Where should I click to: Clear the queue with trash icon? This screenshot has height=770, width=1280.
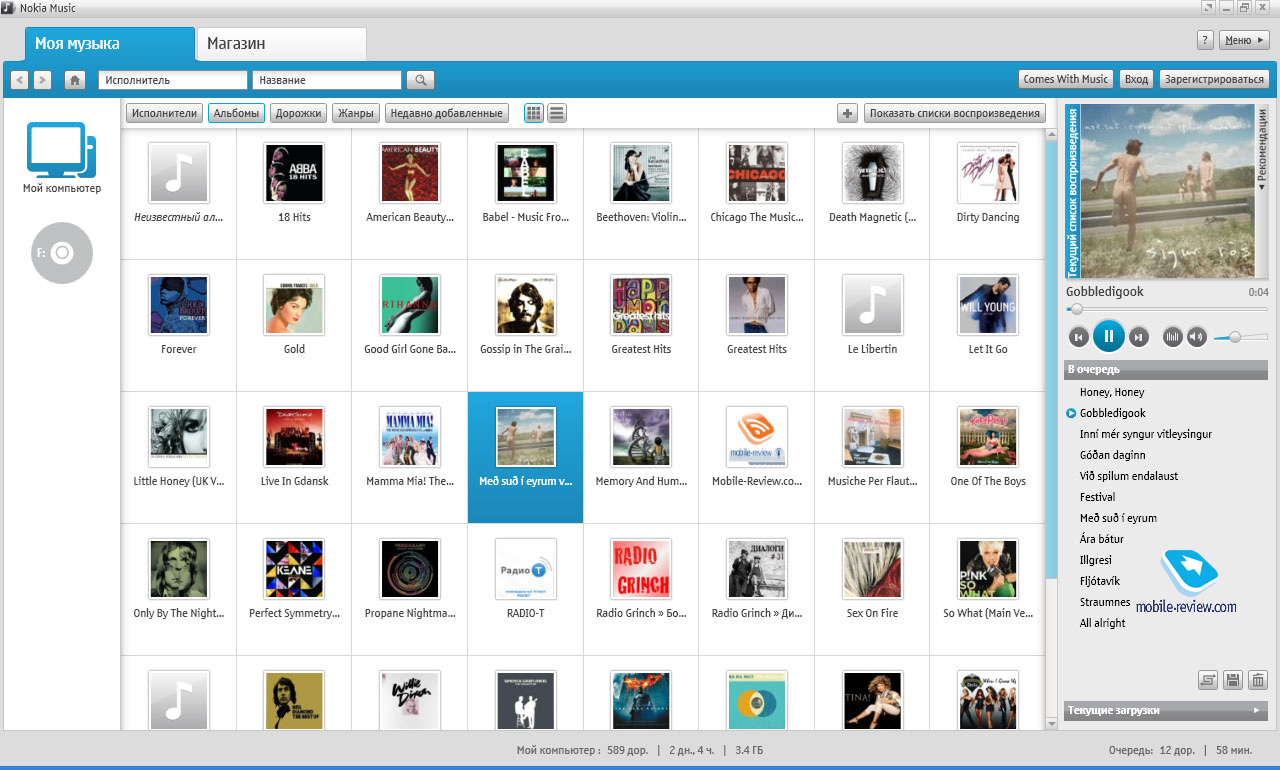click(x=1258, y=681)
